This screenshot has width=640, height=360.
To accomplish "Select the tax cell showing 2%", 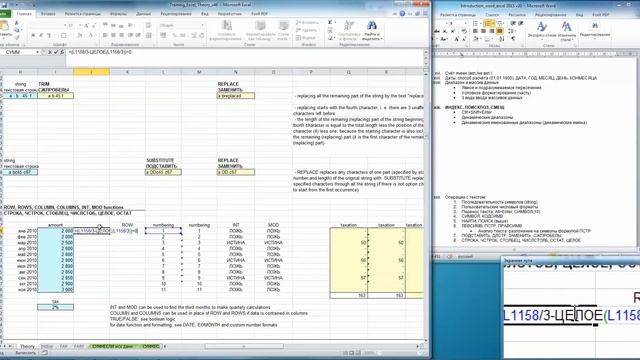I will pos(56,307).
